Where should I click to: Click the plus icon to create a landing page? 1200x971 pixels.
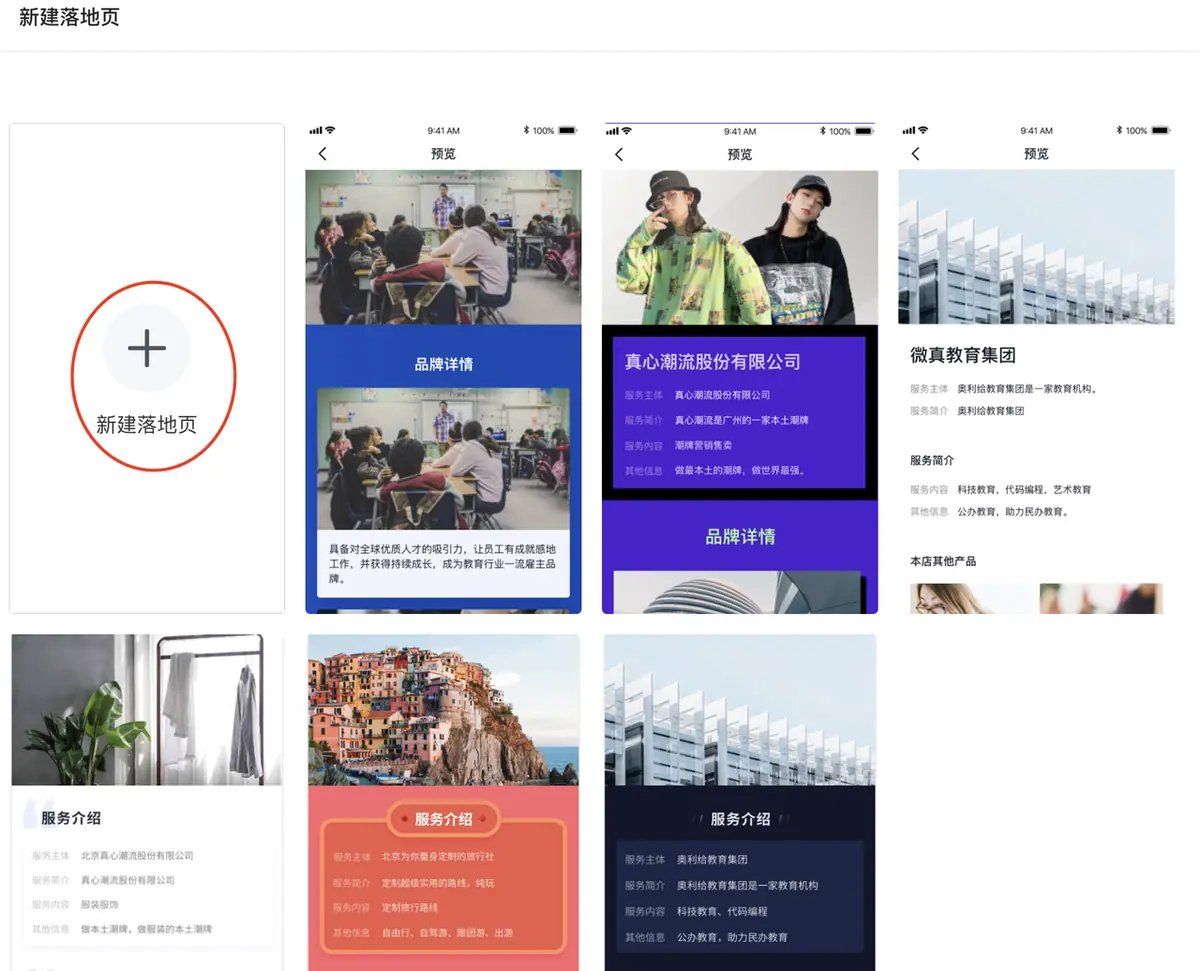146,348
